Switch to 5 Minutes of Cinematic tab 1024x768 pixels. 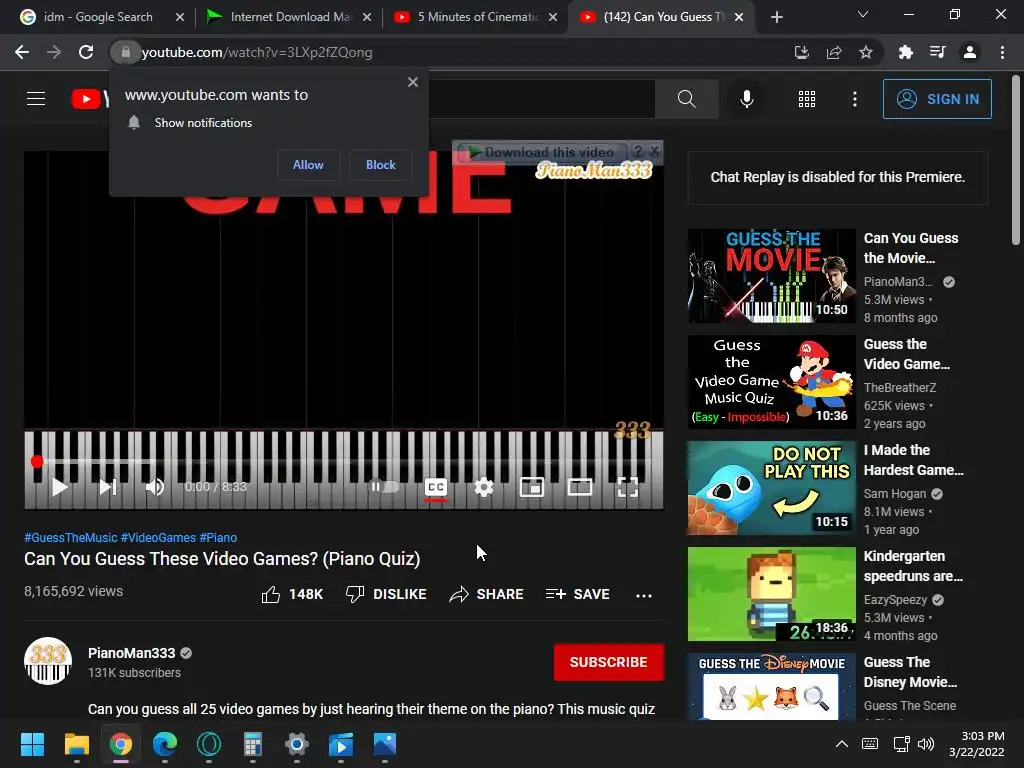477,17
